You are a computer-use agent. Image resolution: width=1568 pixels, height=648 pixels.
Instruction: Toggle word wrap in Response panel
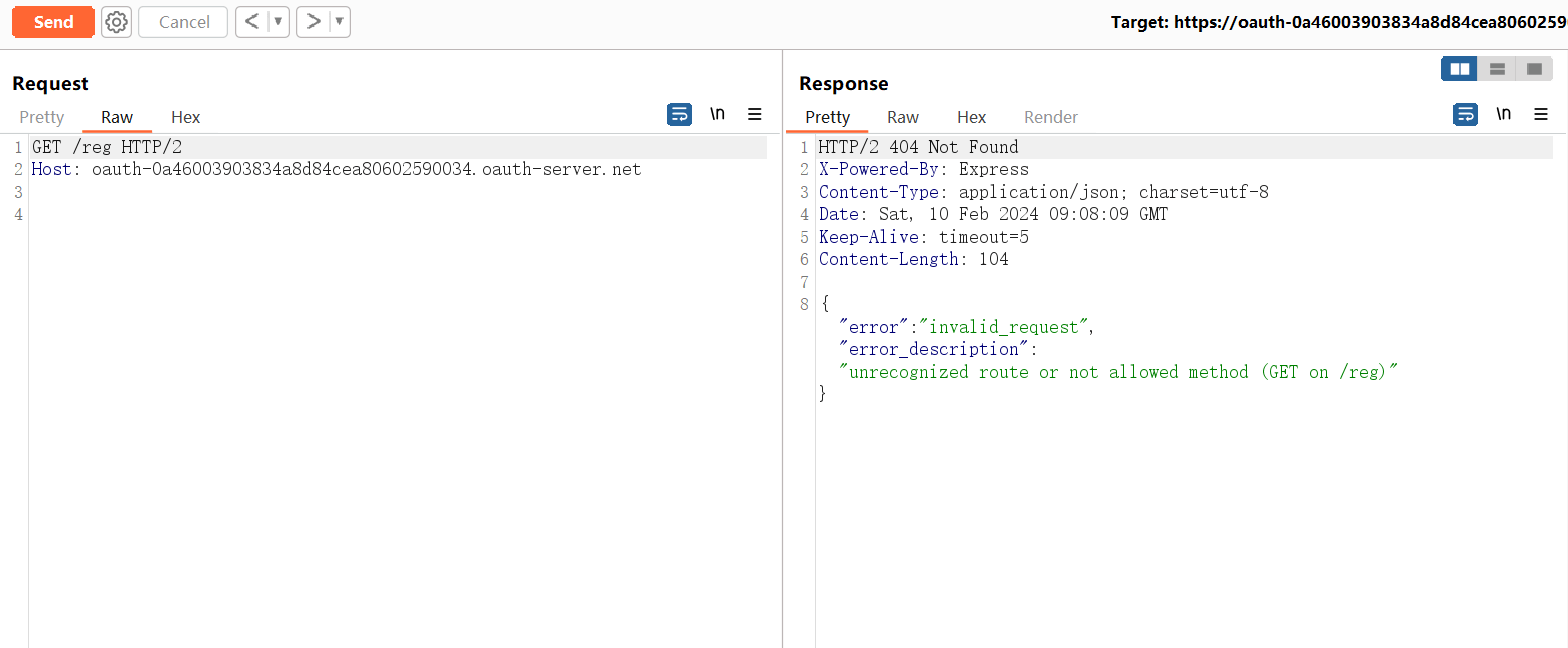pos(1465,114)
